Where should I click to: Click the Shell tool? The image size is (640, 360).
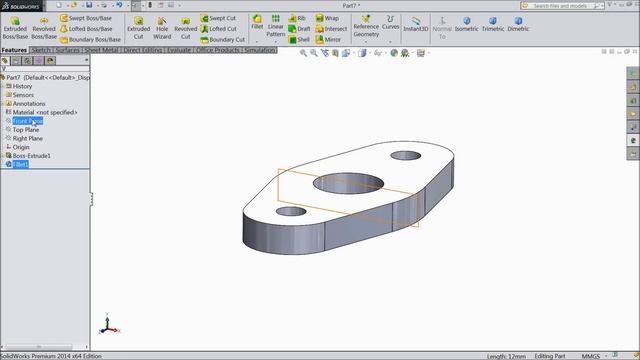tap(299, 40)
